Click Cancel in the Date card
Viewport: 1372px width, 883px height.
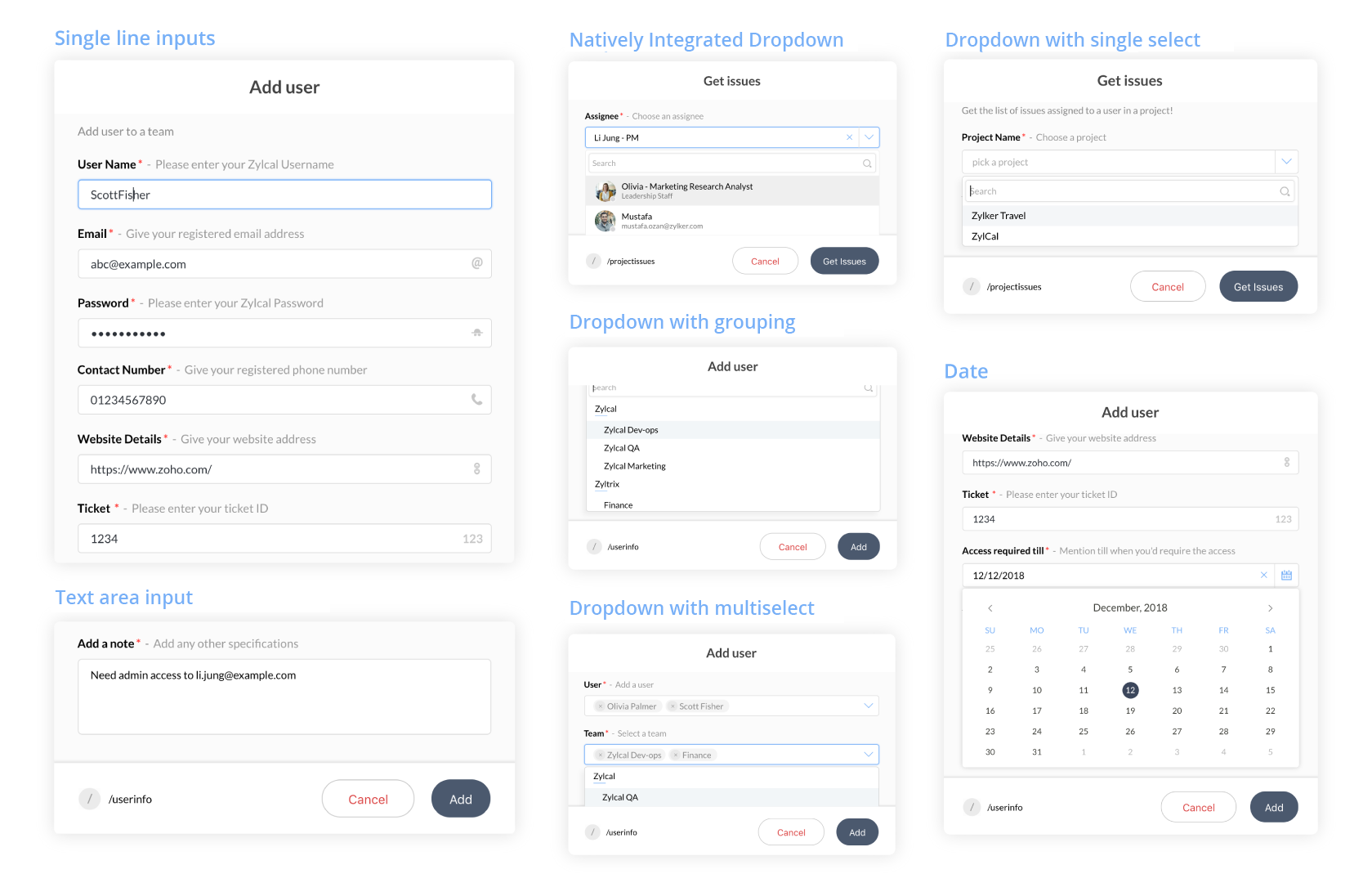click(x=1199, y=807)
